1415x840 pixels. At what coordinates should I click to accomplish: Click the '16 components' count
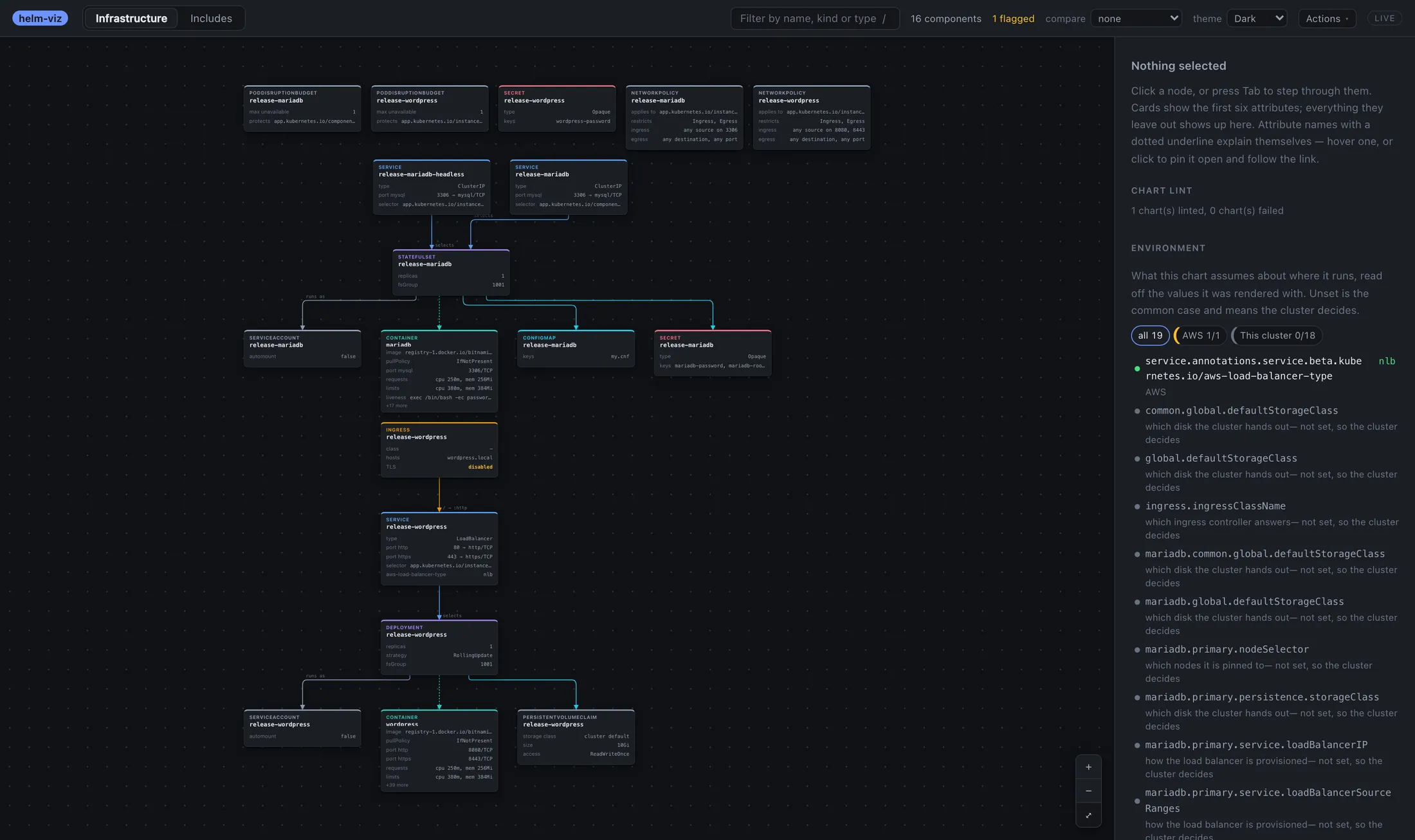[x=945, y=18]
